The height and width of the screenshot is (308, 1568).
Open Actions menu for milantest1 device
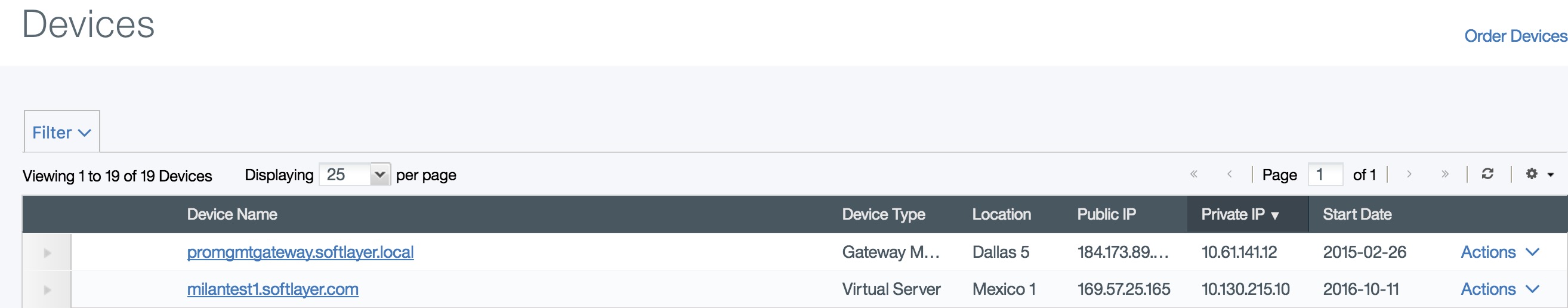click(1499, 289)
